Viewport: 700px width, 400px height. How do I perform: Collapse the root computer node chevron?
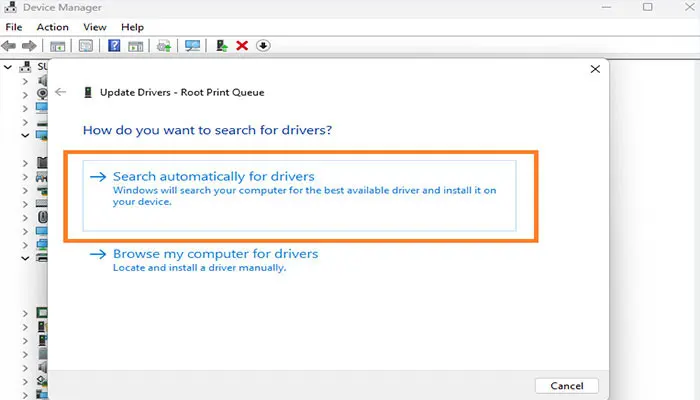coord(8,67)
